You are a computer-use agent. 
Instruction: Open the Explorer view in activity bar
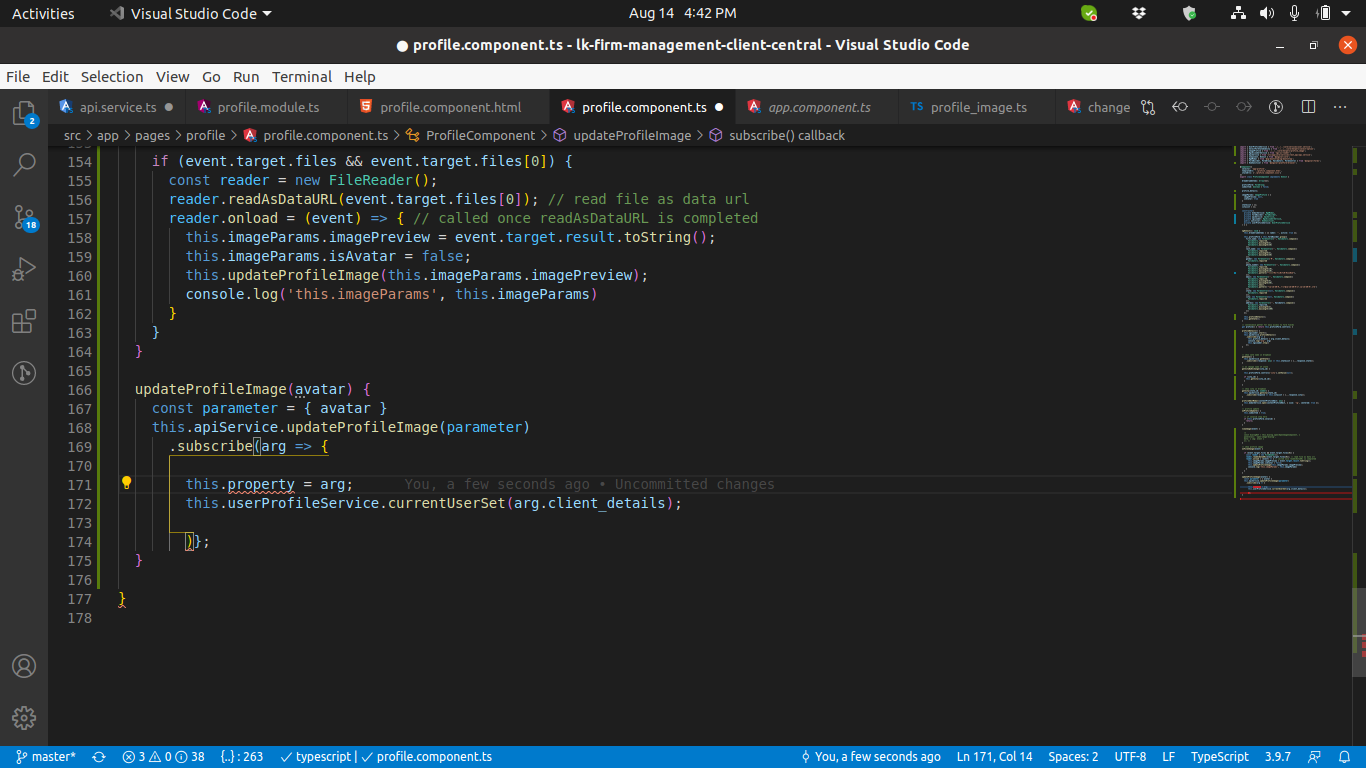pos(24,112)
